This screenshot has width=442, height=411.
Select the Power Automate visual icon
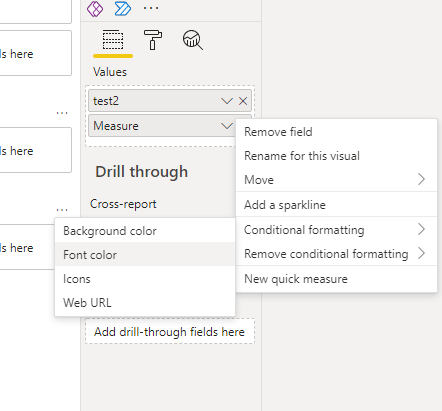[123, 9]
